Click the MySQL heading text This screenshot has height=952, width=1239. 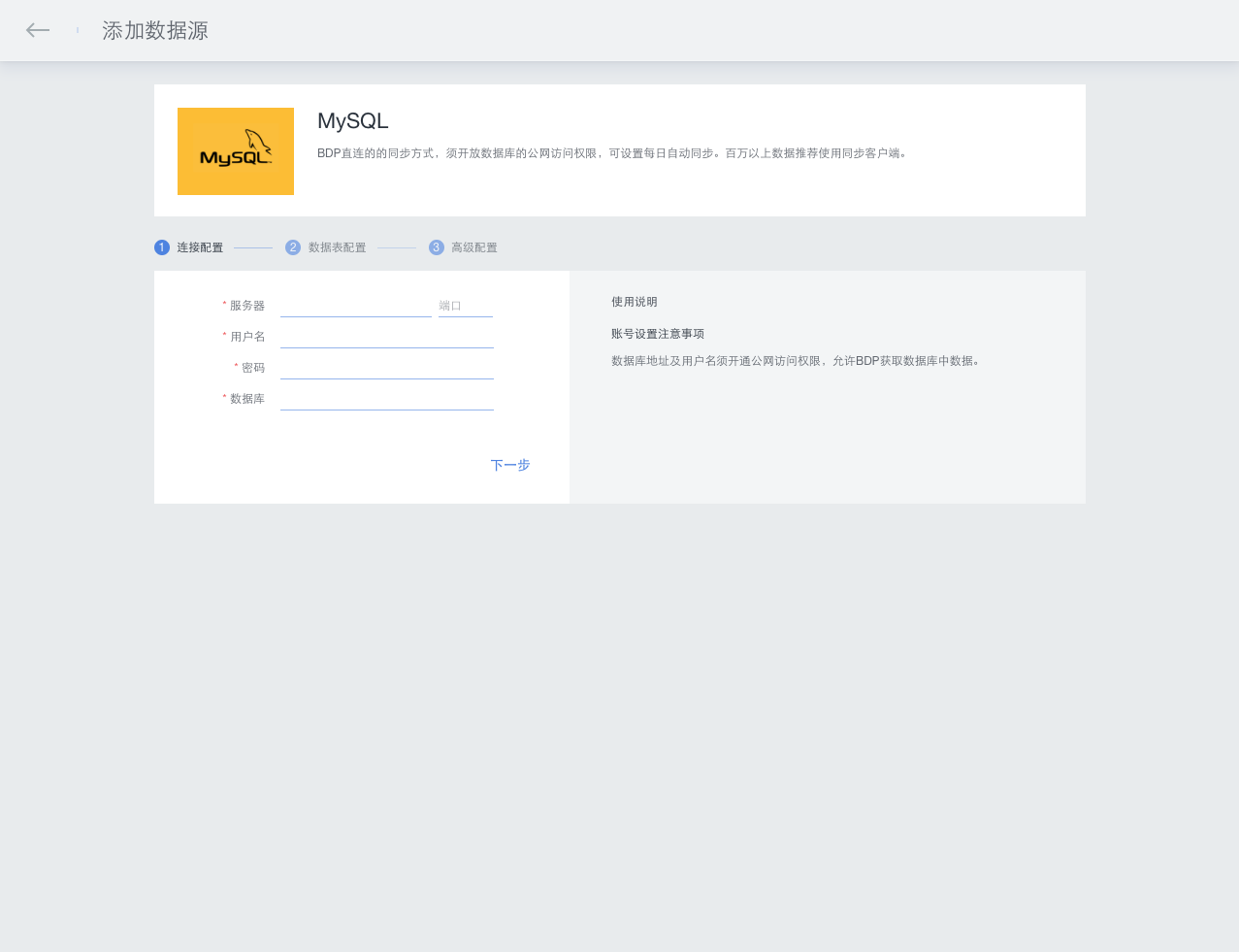pos(353,121)
